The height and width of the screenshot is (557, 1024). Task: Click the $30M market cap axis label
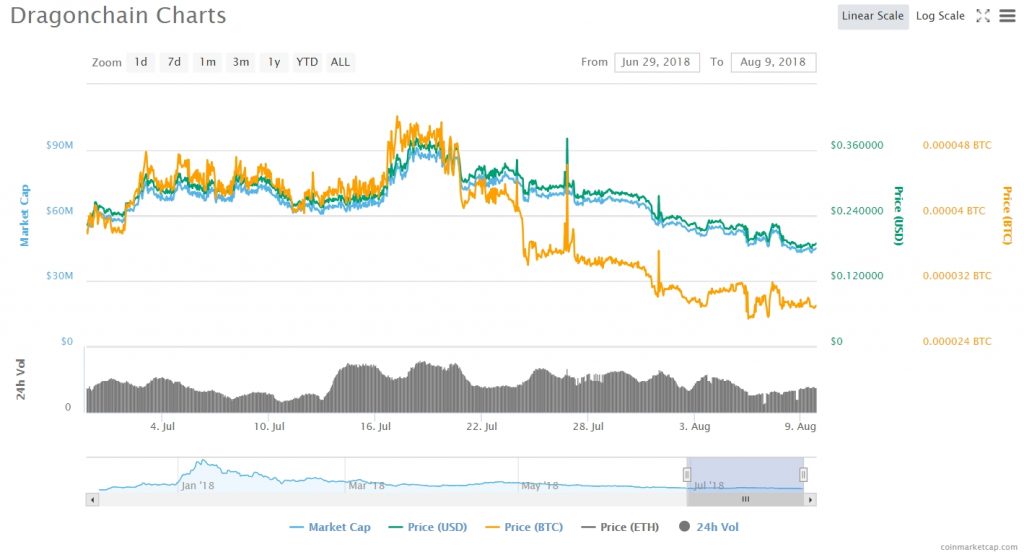59,276
